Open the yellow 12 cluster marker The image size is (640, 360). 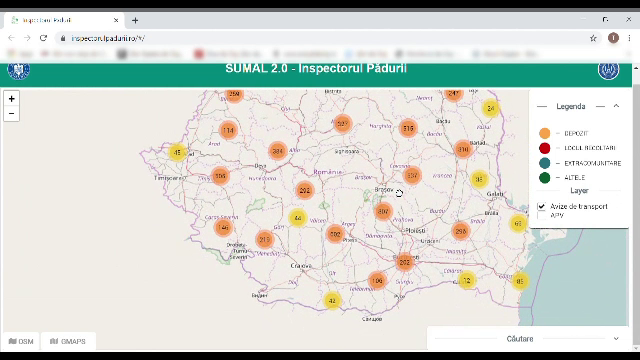[467, 280]
